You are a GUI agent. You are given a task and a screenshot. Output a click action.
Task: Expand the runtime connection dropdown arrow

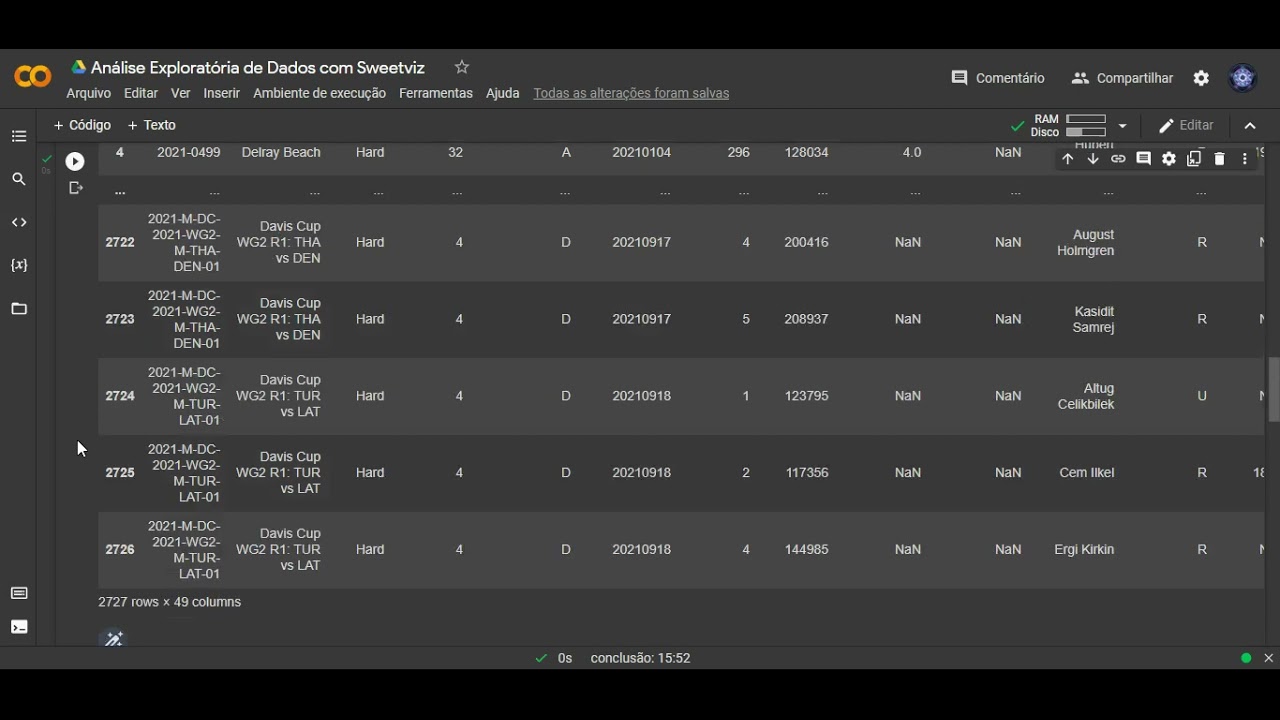(1122, 126)
